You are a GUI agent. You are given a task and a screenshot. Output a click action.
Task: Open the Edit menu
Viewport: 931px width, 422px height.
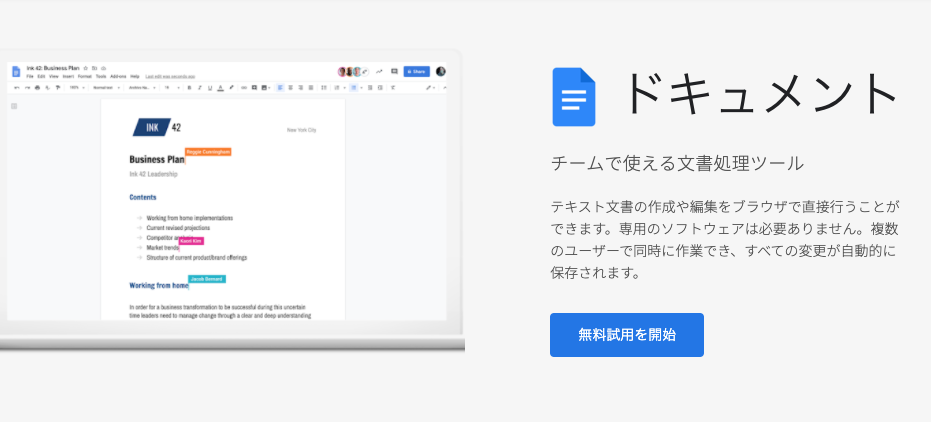tap(41, 77)
